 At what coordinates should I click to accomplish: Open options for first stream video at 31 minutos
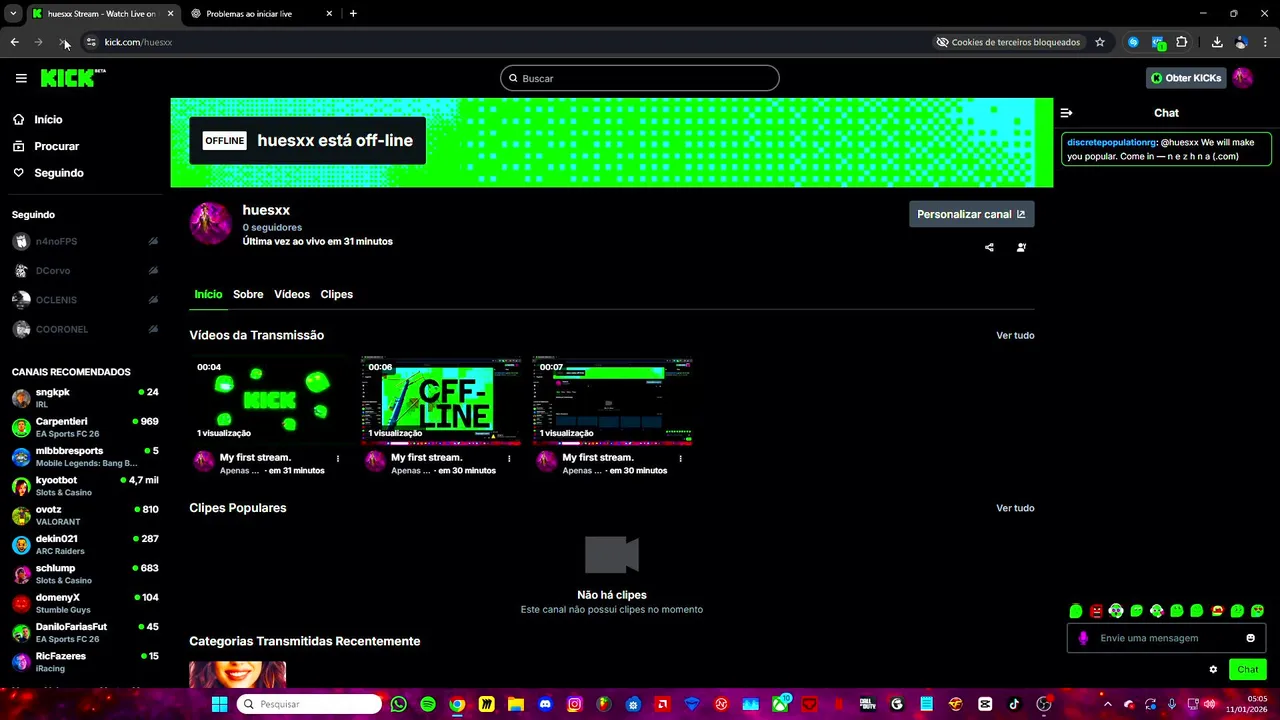[x=338, y=458]
